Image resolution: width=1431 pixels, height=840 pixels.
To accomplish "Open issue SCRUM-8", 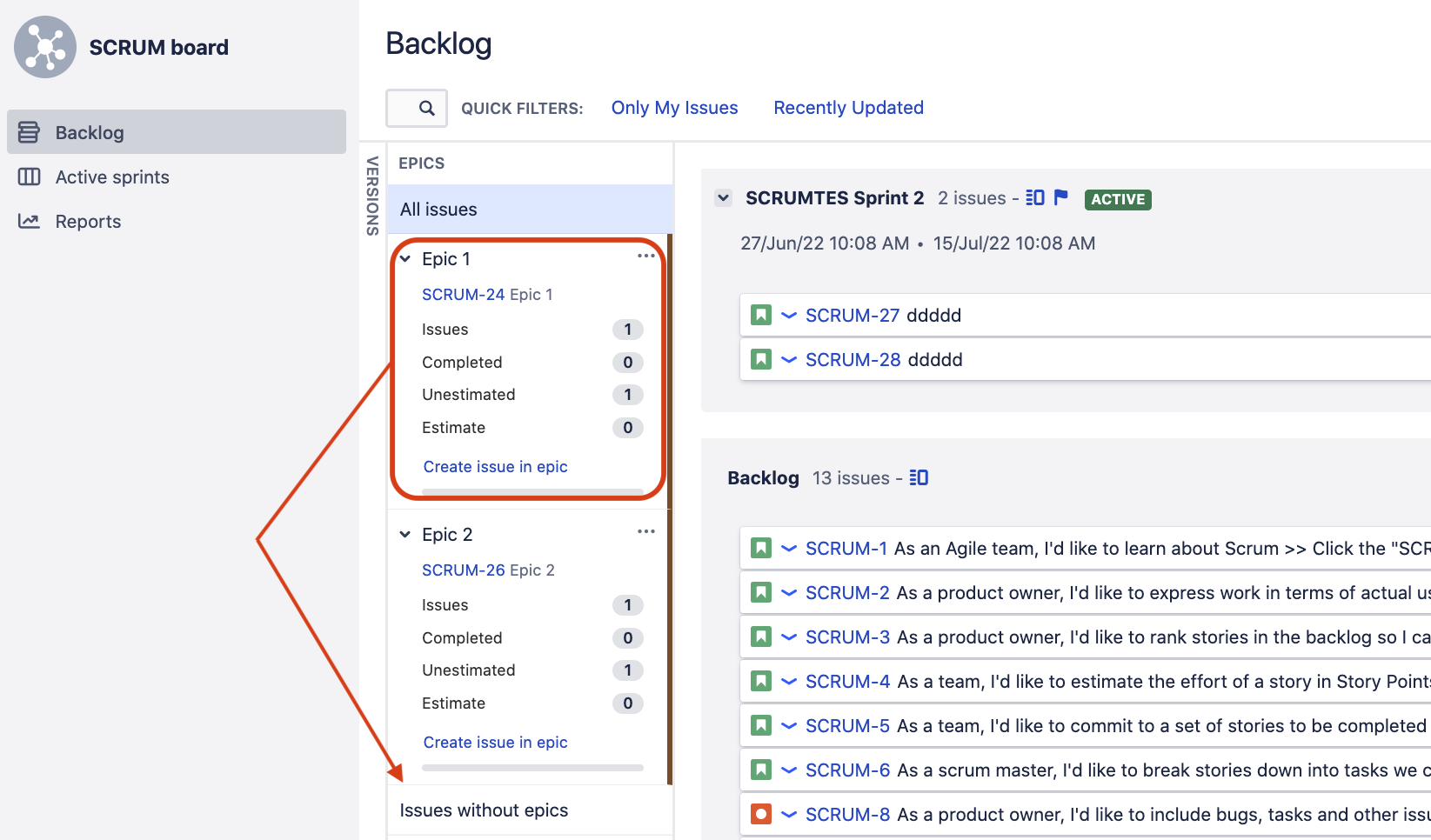I will pos(848,815).
